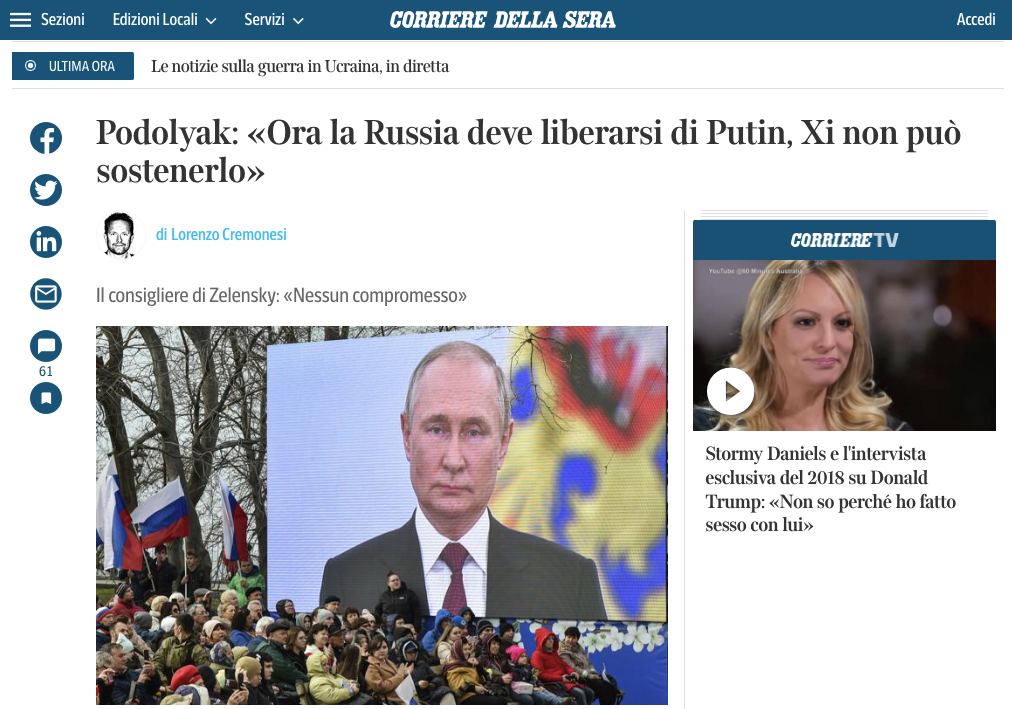
Task: Save article with bookmark icon
Action: [46, 397]
